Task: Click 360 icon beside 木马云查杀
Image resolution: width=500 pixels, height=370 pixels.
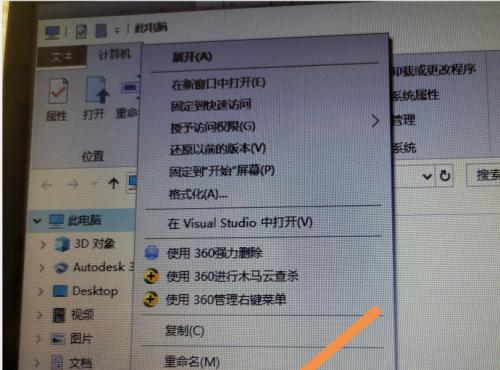Action: pyautogui.click(x=151, y=276)
